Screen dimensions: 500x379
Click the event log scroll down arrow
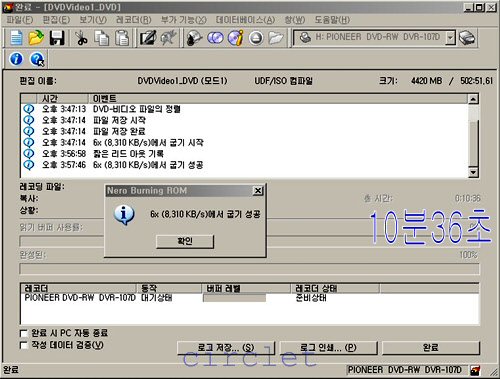tap(473, 172)
